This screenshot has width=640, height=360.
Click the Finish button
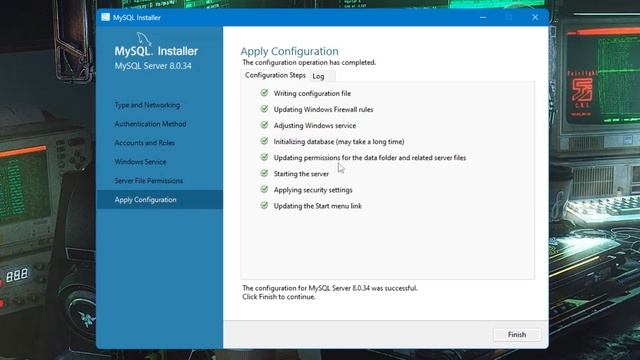[x=517, y=335]
